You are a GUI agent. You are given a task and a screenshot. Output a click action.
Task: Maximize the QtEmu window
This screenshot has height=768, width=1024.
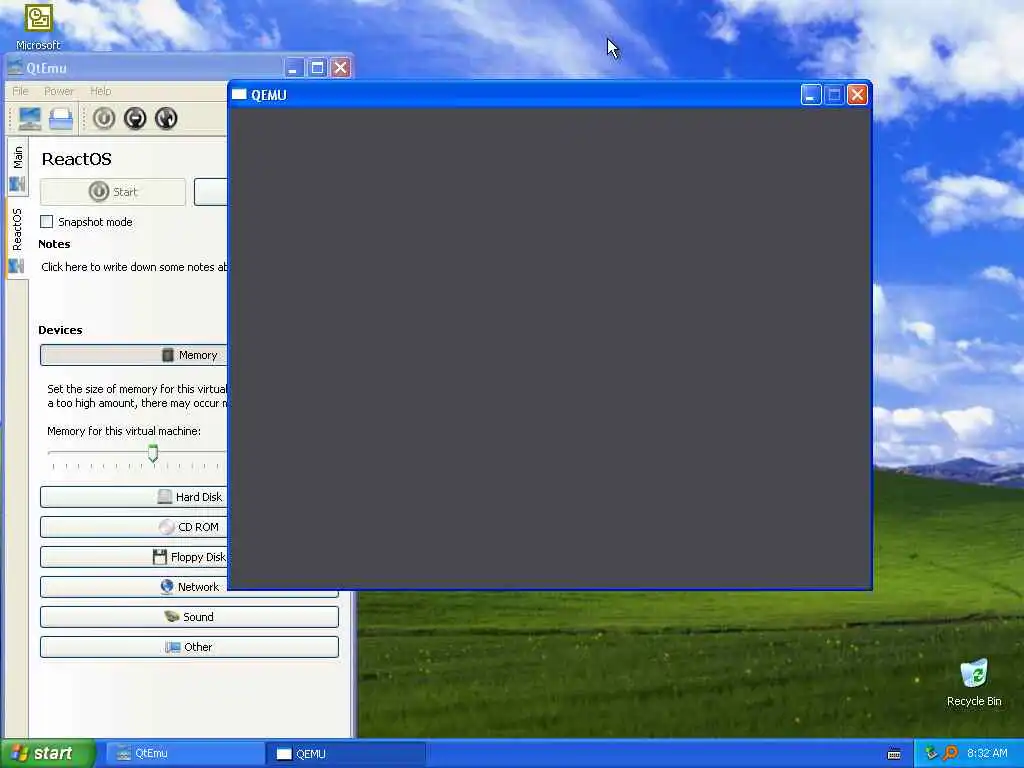pyautogui.click(x=317, y=67)
